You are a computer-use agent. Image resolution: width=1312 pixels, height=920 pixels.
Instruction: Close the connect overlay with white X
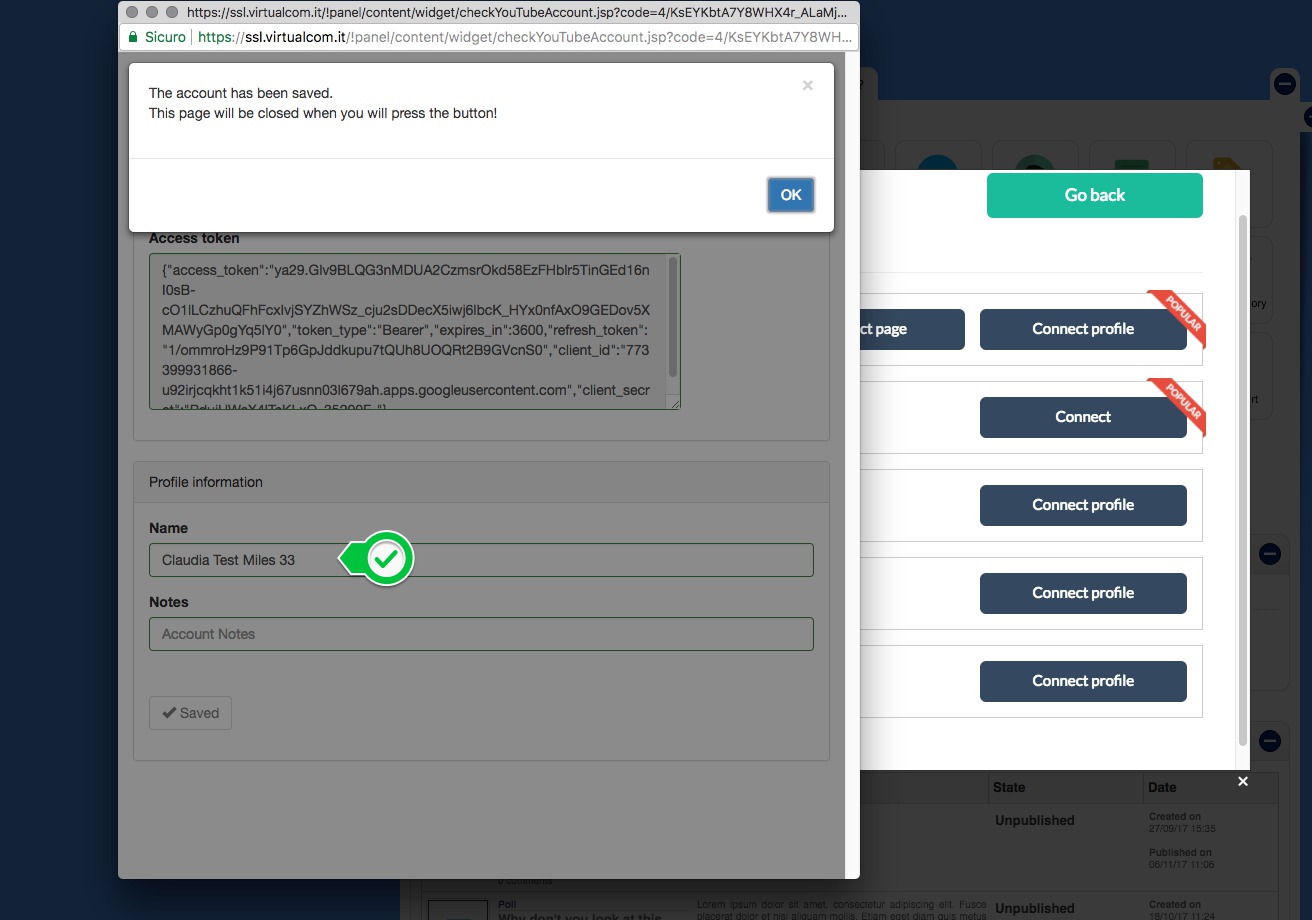point(1243,781)
